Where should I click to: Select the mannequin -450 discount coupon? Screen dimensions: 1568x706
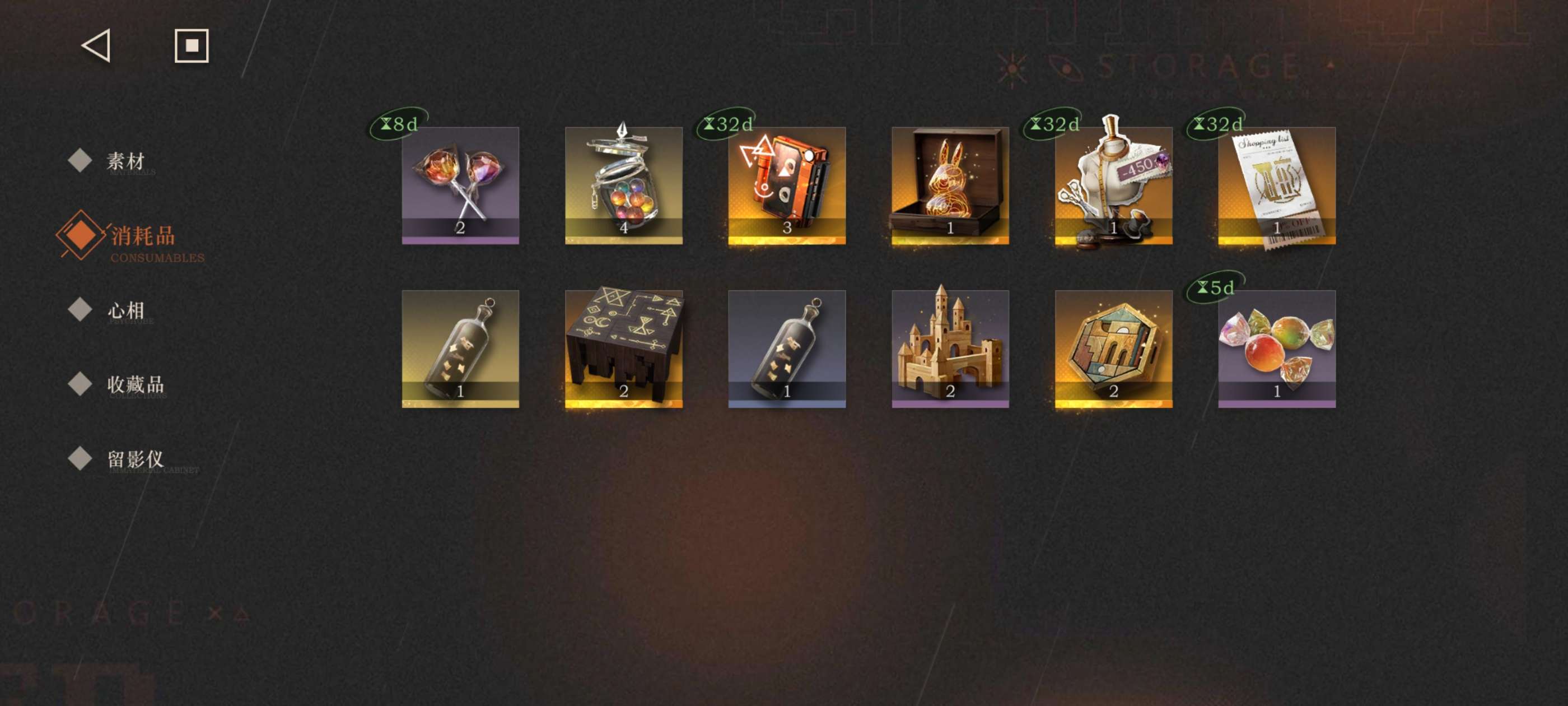[x=1113, y=185]
